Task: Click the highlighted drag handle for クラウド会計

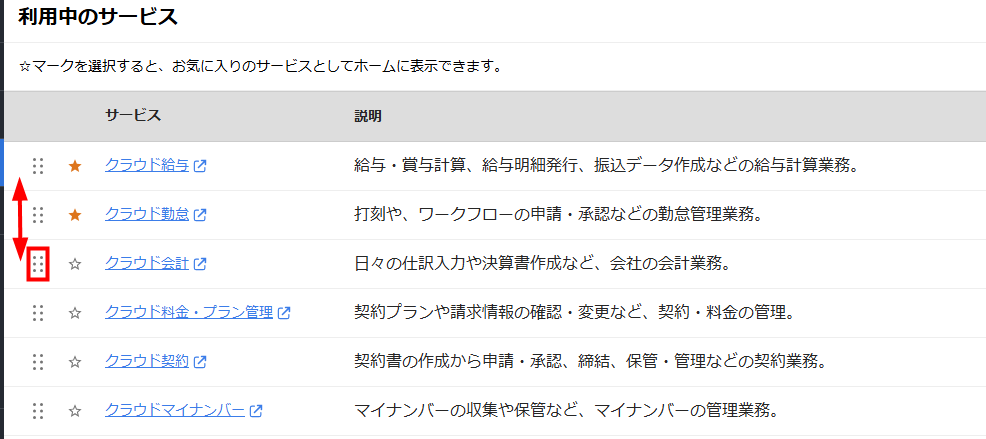Action: click(38, 264)
